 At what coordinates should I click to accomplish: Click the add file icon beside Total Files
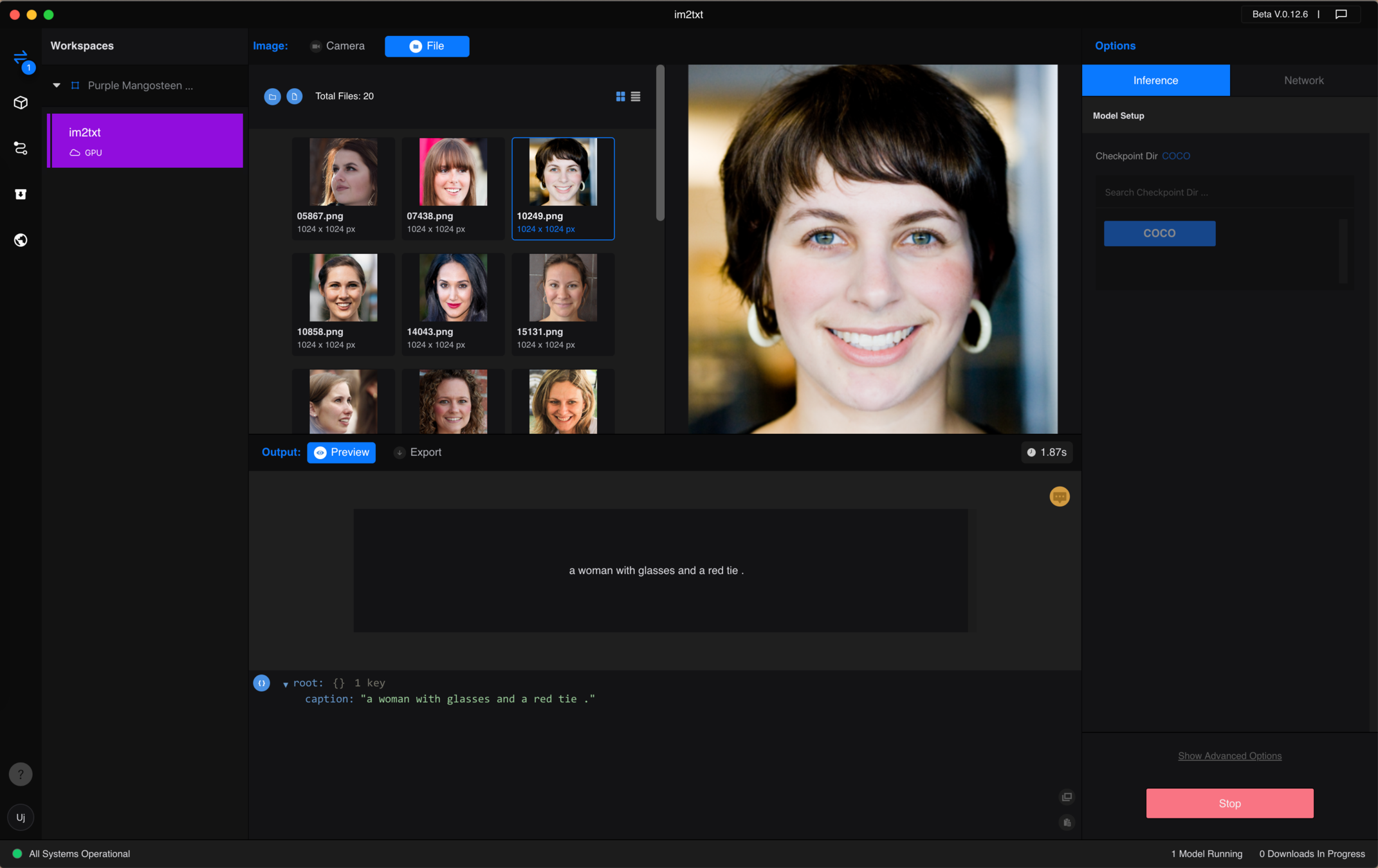click(x=295, y=96)
